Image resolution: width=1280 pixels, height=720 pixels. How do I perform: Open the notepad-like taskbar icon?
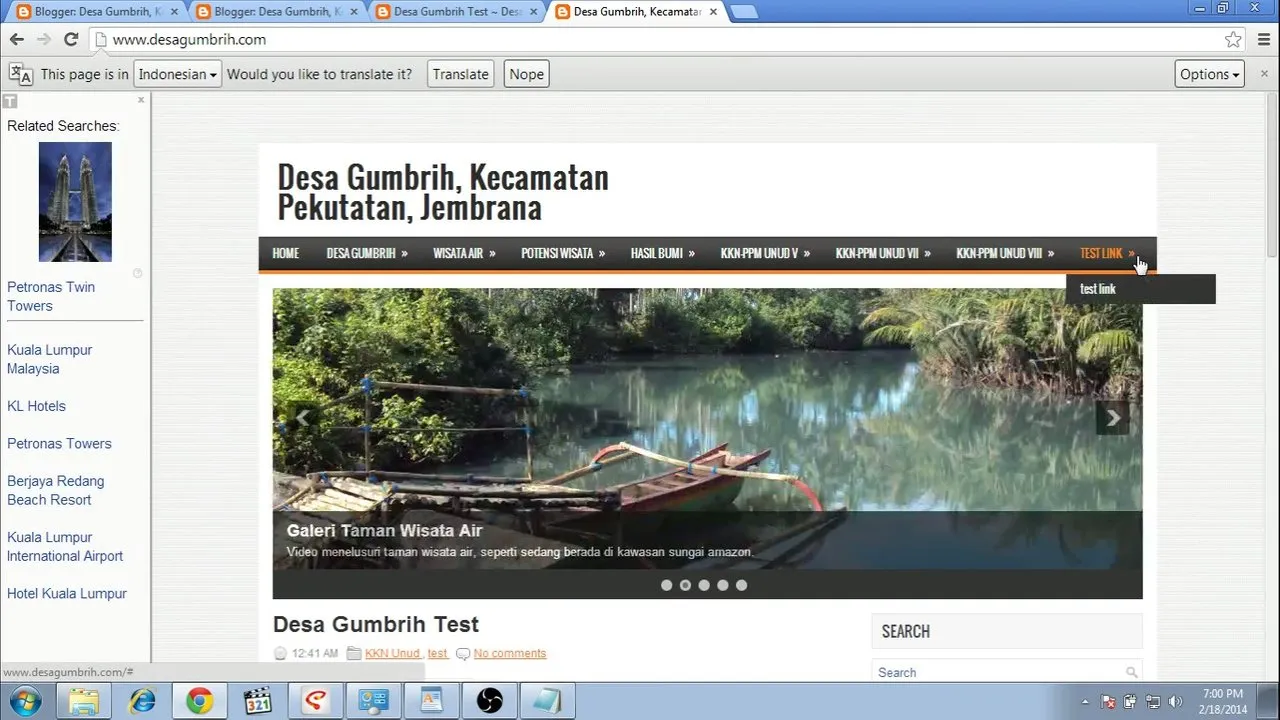[x=547, y=701]
